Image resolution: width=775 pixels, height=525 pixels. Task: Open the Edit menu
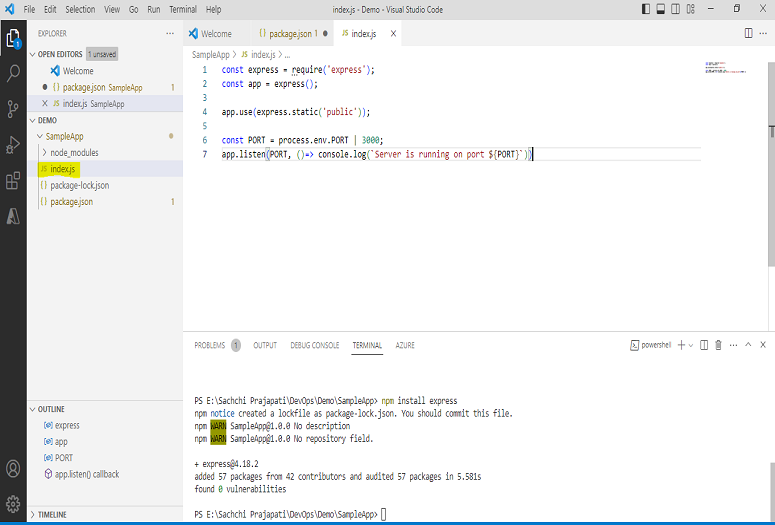[50, 9]
